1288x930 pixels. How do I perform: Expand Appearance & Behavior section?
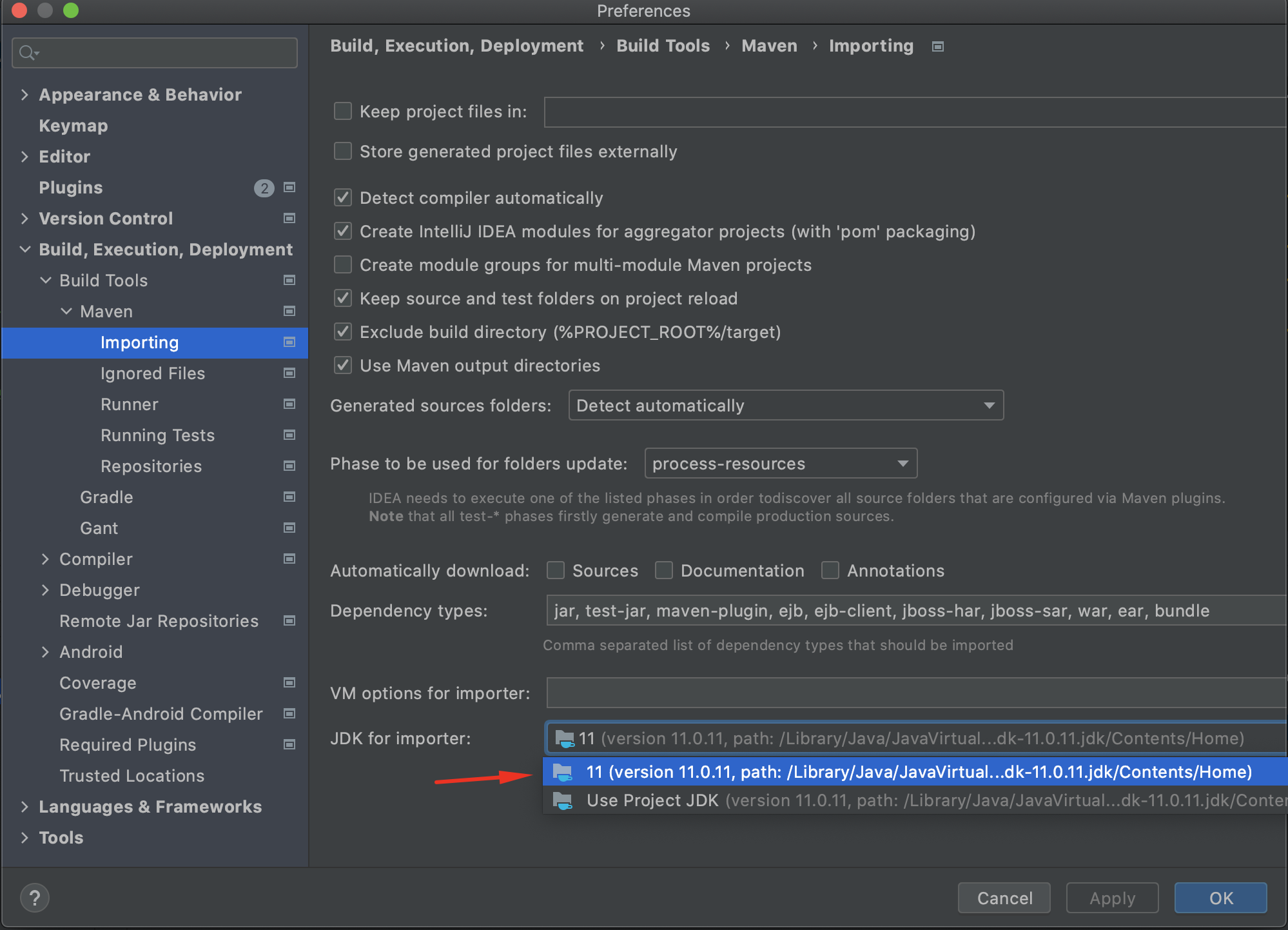(24, 95)
